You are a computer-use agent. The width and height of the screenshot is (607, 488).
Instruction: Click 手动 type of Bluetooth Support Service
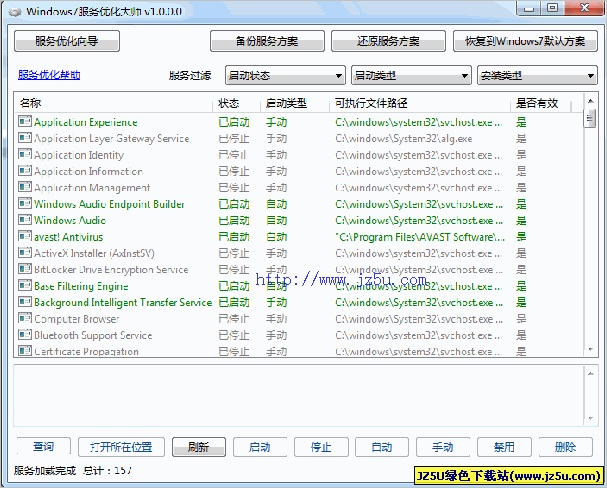tap(276, 335)
